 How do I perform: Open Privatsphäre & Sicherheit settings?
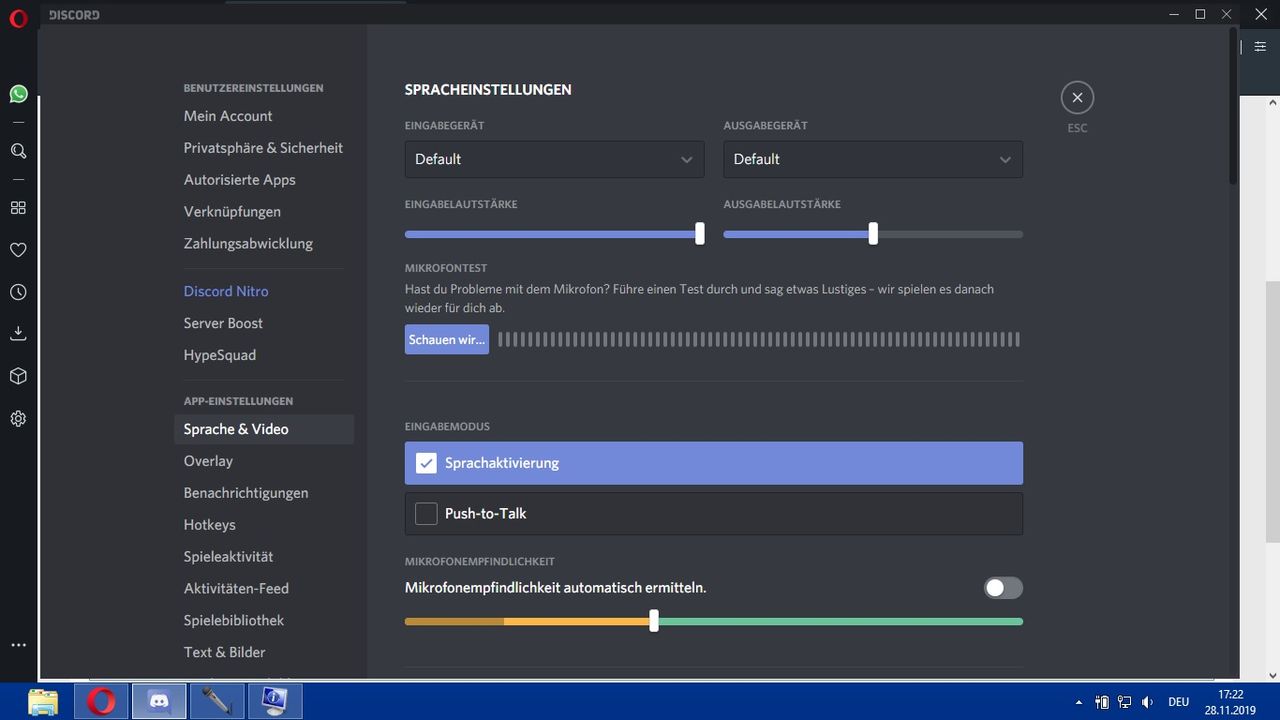(263, 148)
